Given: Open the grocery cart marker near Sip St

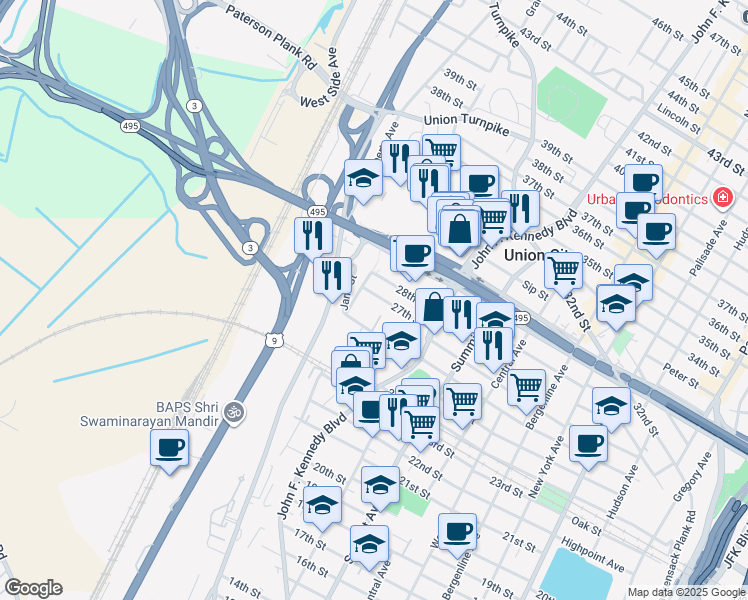Looking at the screenshot, I should click(x=563, y=274).
